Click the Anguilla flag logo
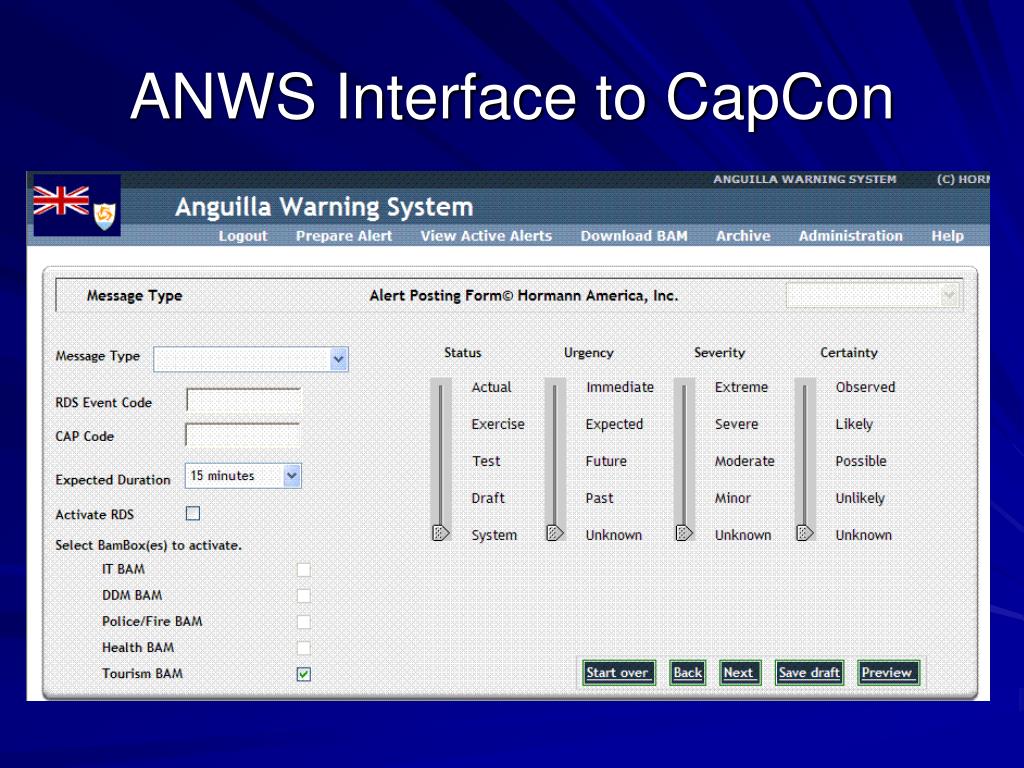 click(x=76, y=205)
